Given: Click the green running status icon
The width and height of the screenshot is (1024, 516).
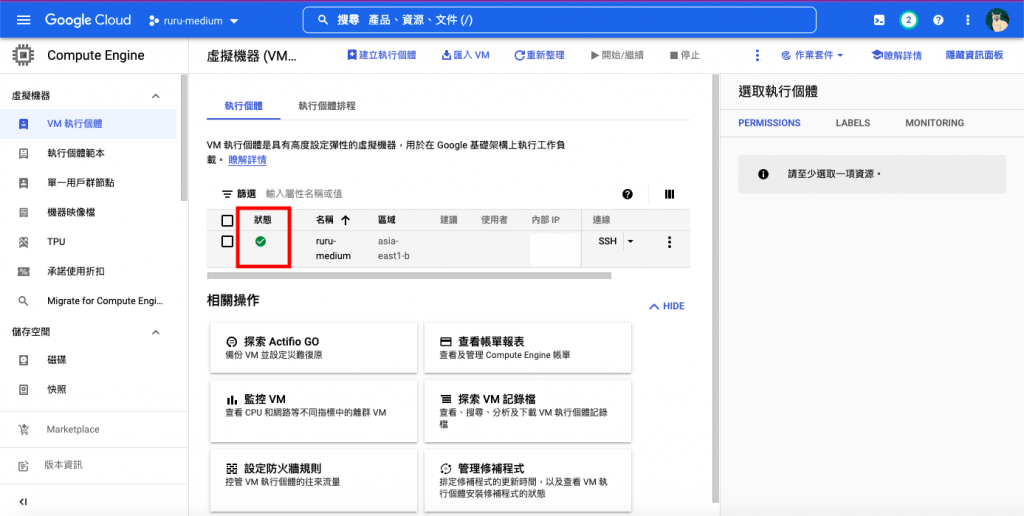Looking at the screenshot, I should [261, 242].
